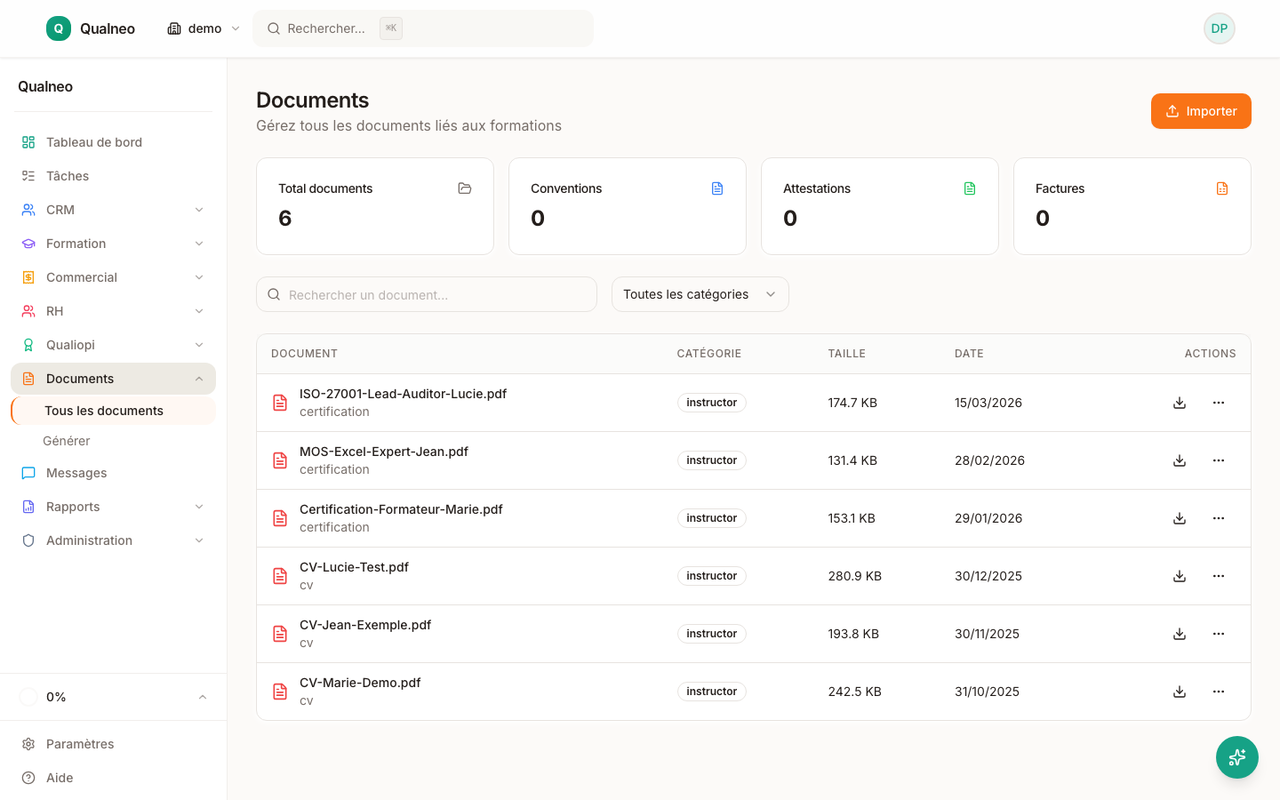Viewport: 1280px width, 800px height.
Task: Click the size value 242.5 KB
Action: pos(855,692)
